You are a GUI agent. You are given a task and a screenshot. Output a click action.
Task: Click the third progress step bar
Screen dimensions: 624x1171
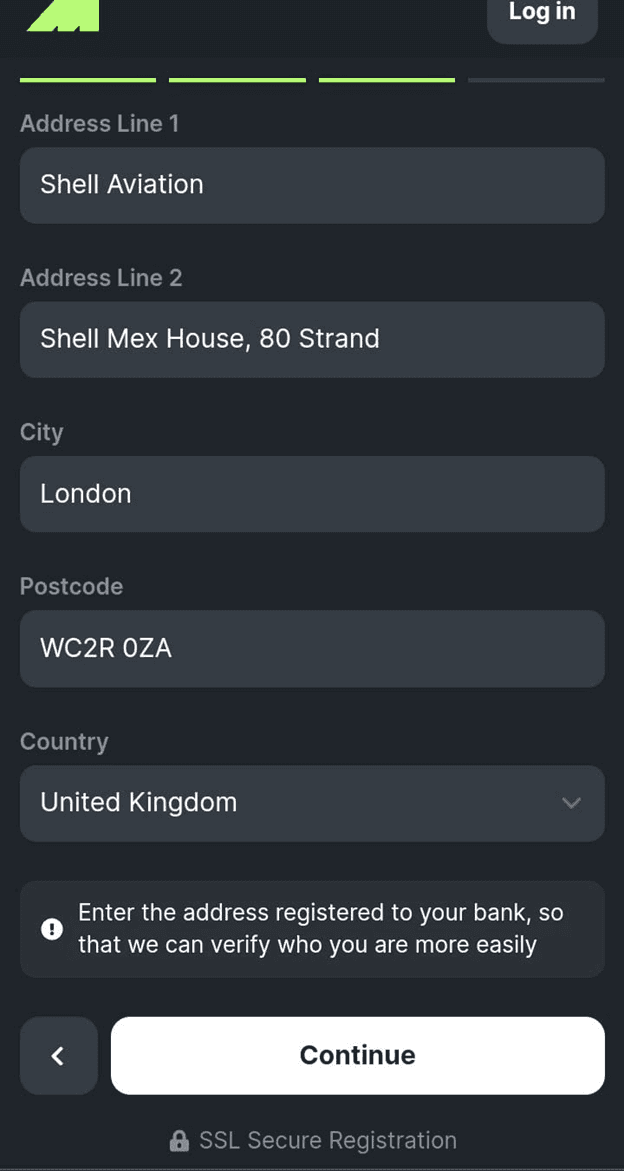387,80
